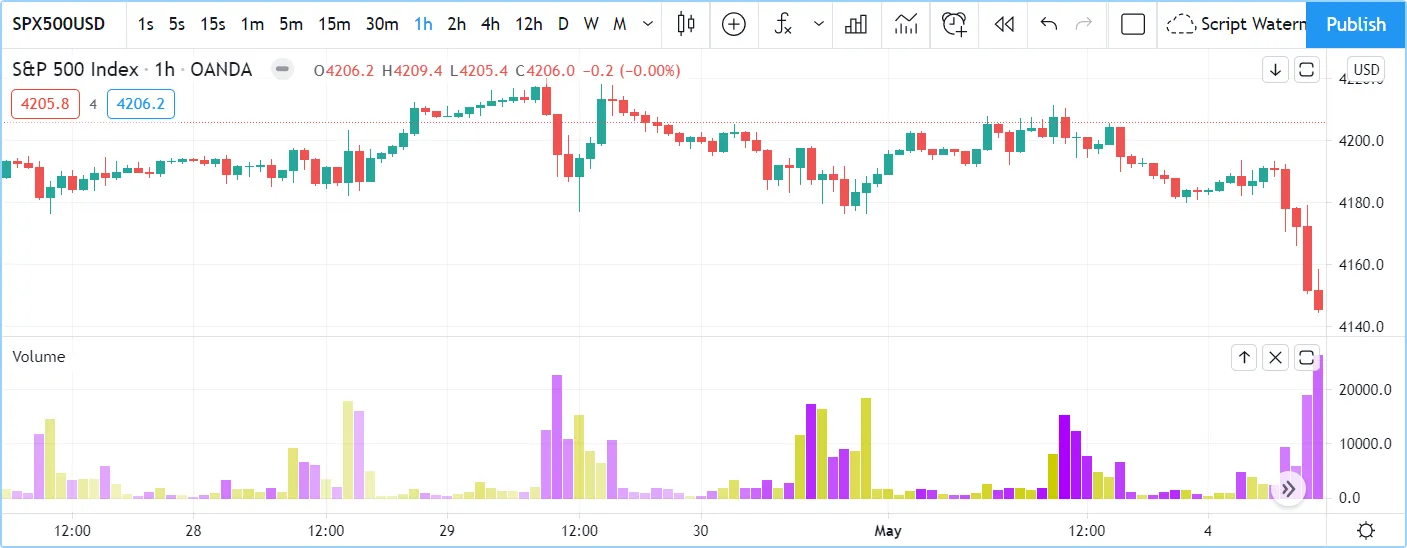Expand the indicator favorites dropdown arrow
Viewport: 1407px width, 548px height.
[819, 24]
